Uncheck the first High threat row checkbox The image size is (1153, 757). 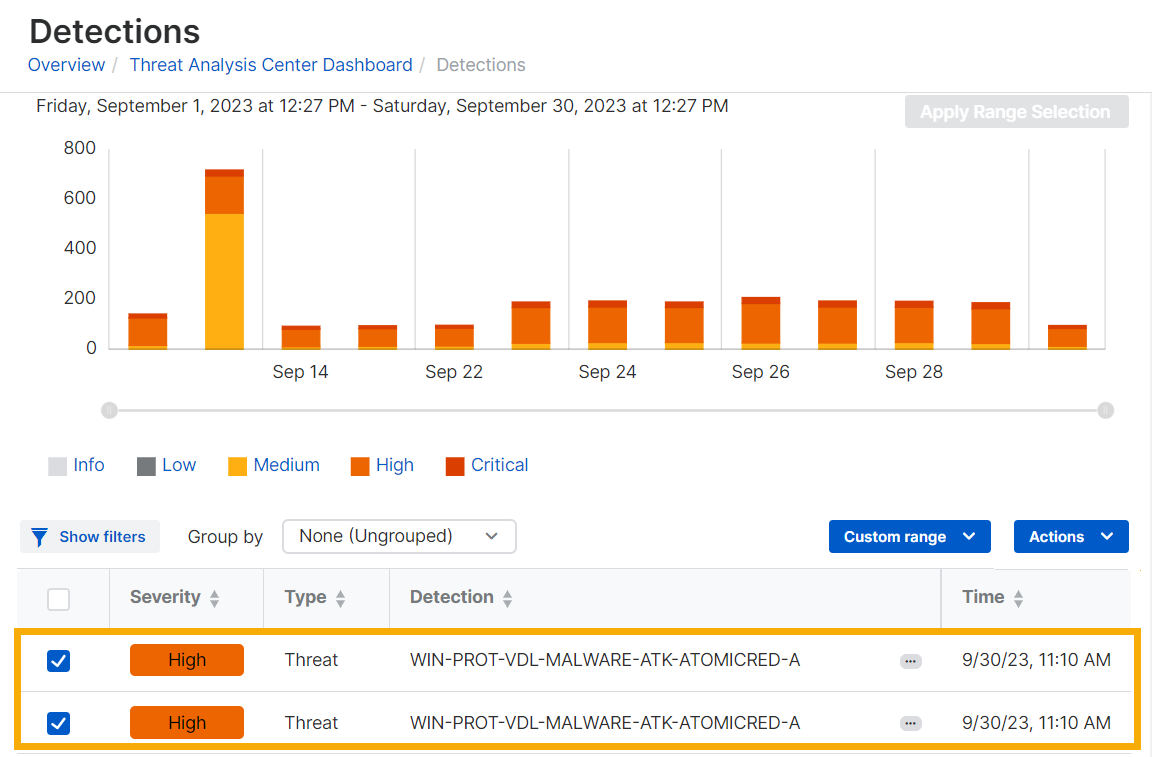59,661
